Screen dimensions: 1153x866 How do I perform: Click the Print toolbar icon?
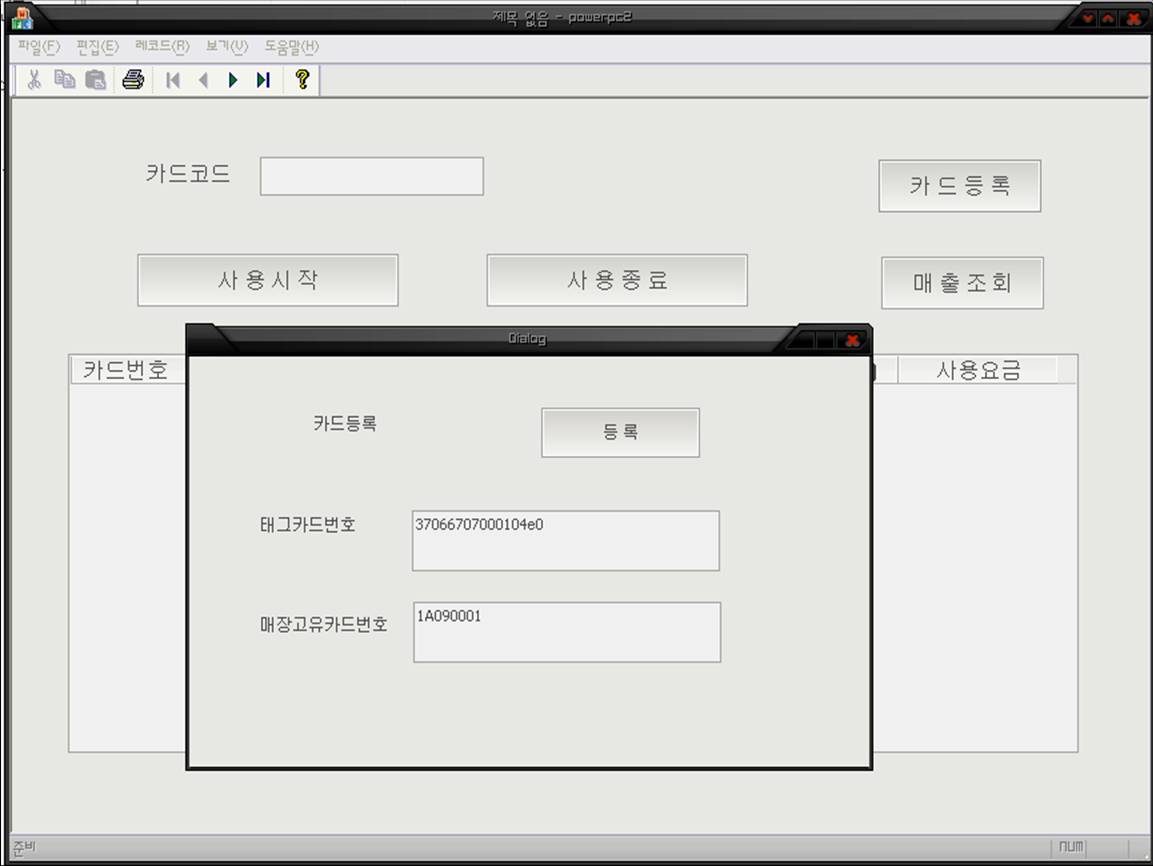133,80
